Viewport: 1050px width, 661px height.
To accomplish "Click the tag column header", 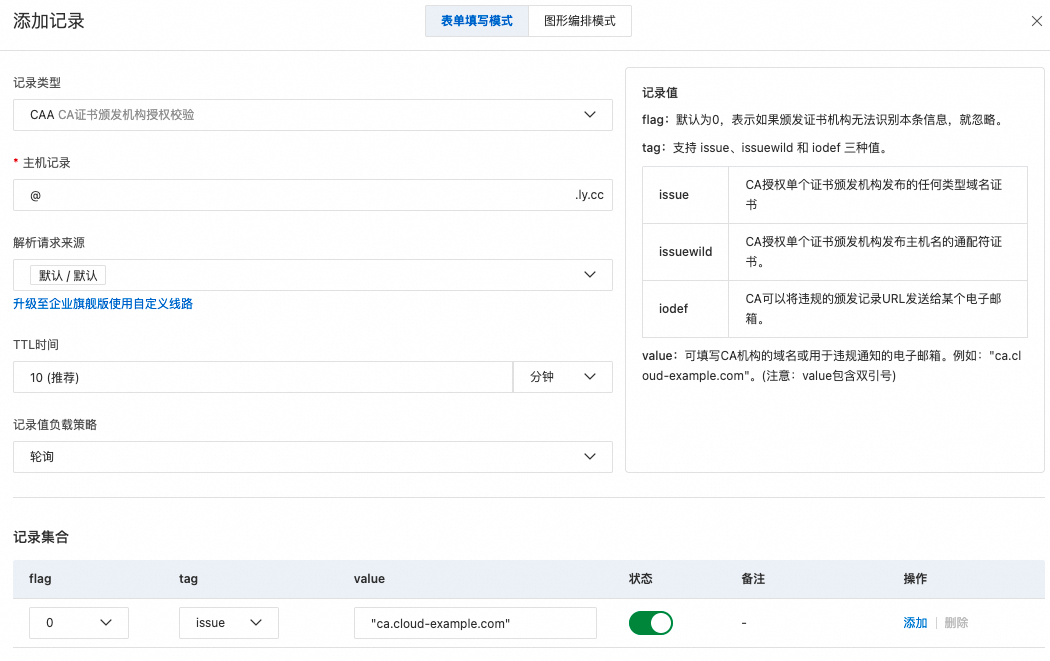I will 188,579.
